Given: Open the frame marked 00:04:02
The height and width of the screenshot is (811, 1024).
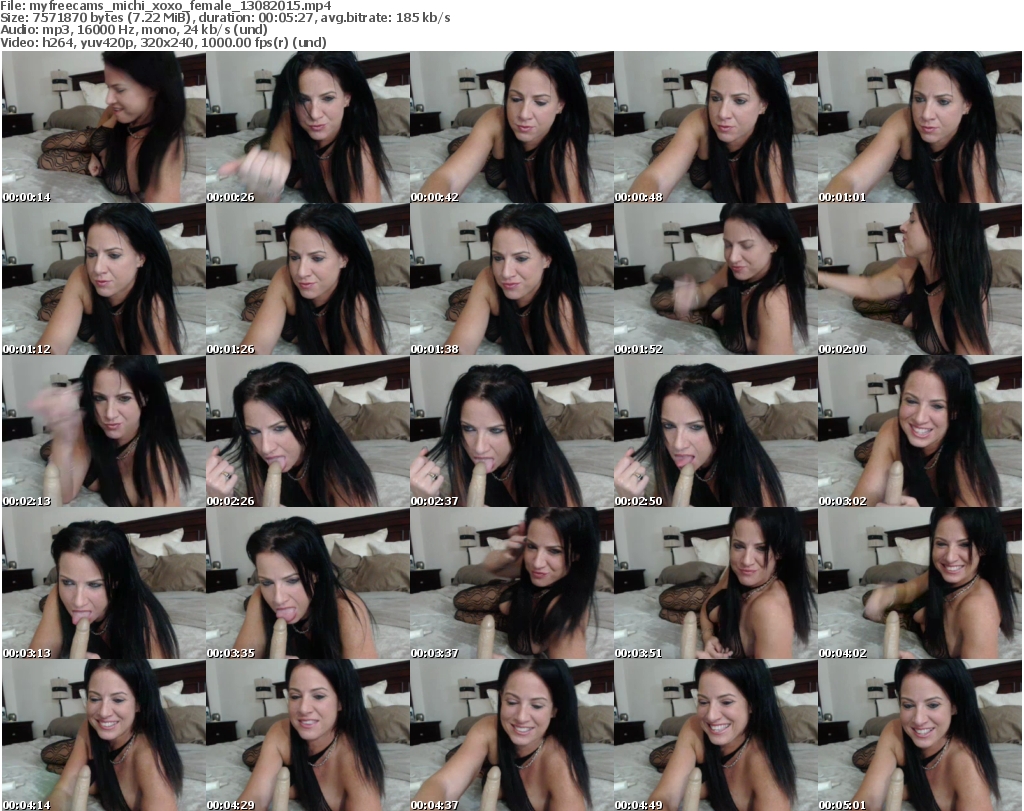Looking at the screenshot, I should [919, 583].
